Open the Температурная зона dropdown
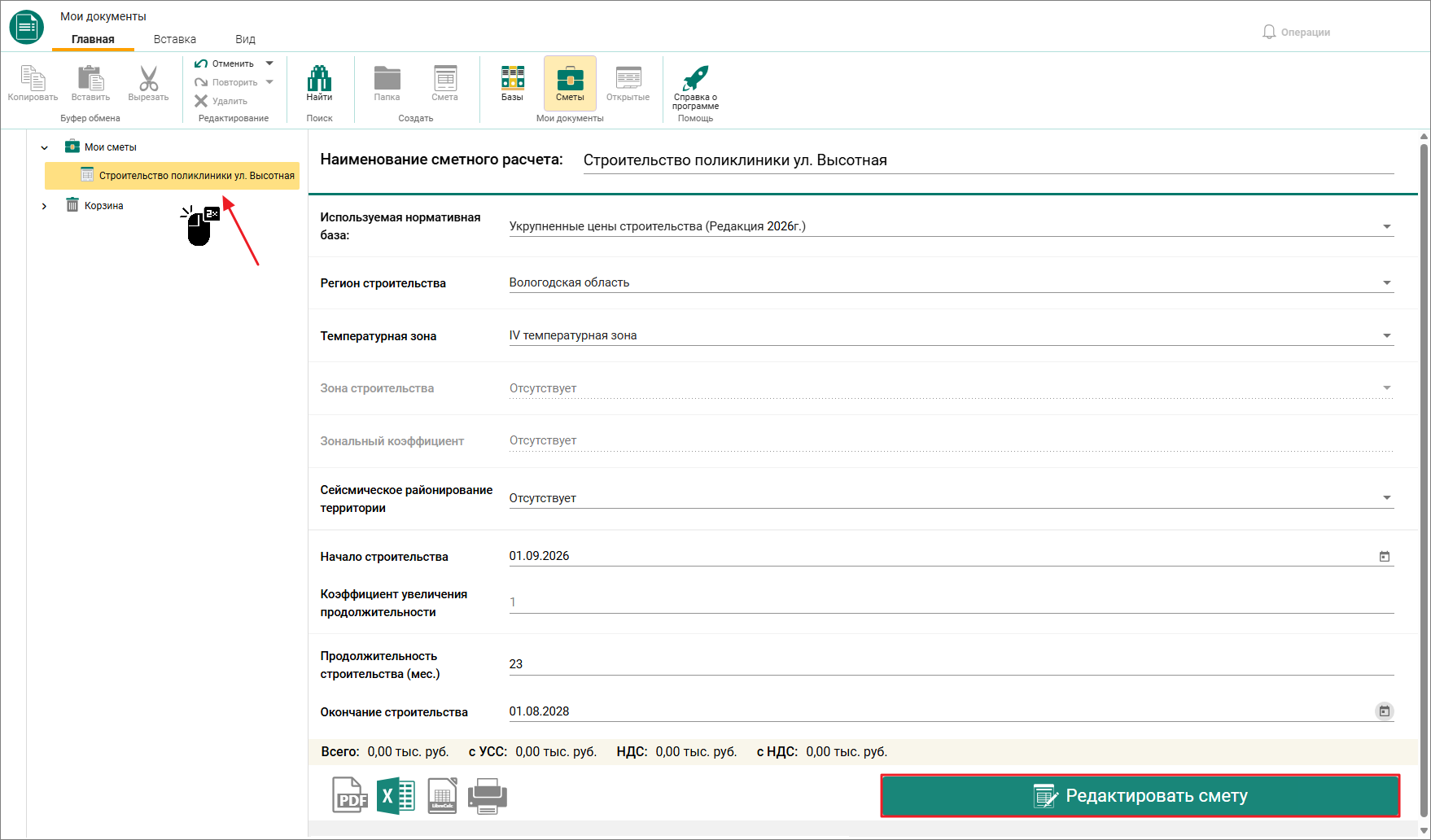The height and width of the screenshot is (840, 1431). pyautogui.click(x=1387, y=335)
